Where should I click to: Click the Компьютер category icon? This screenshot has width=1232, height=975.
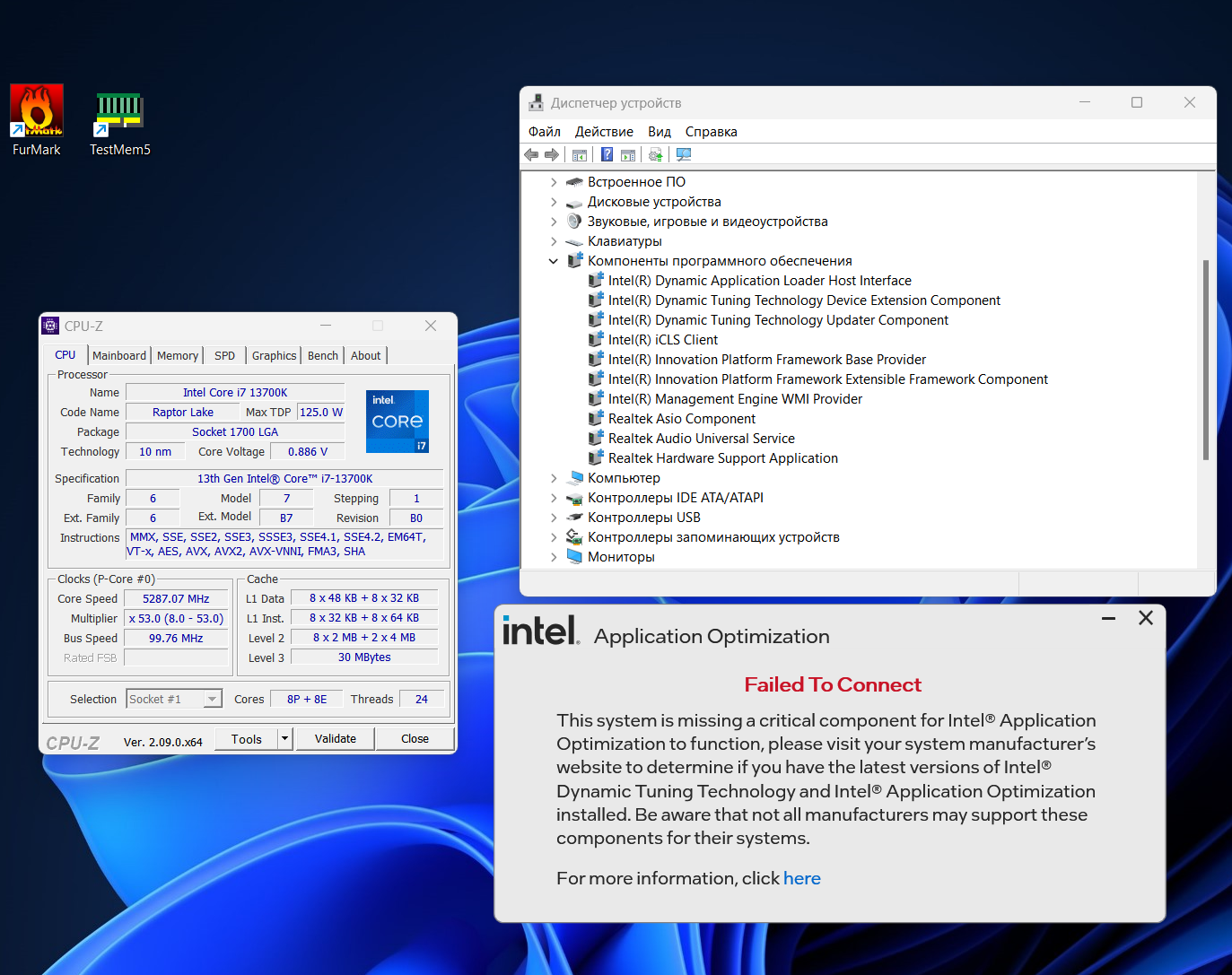[575, 478]
